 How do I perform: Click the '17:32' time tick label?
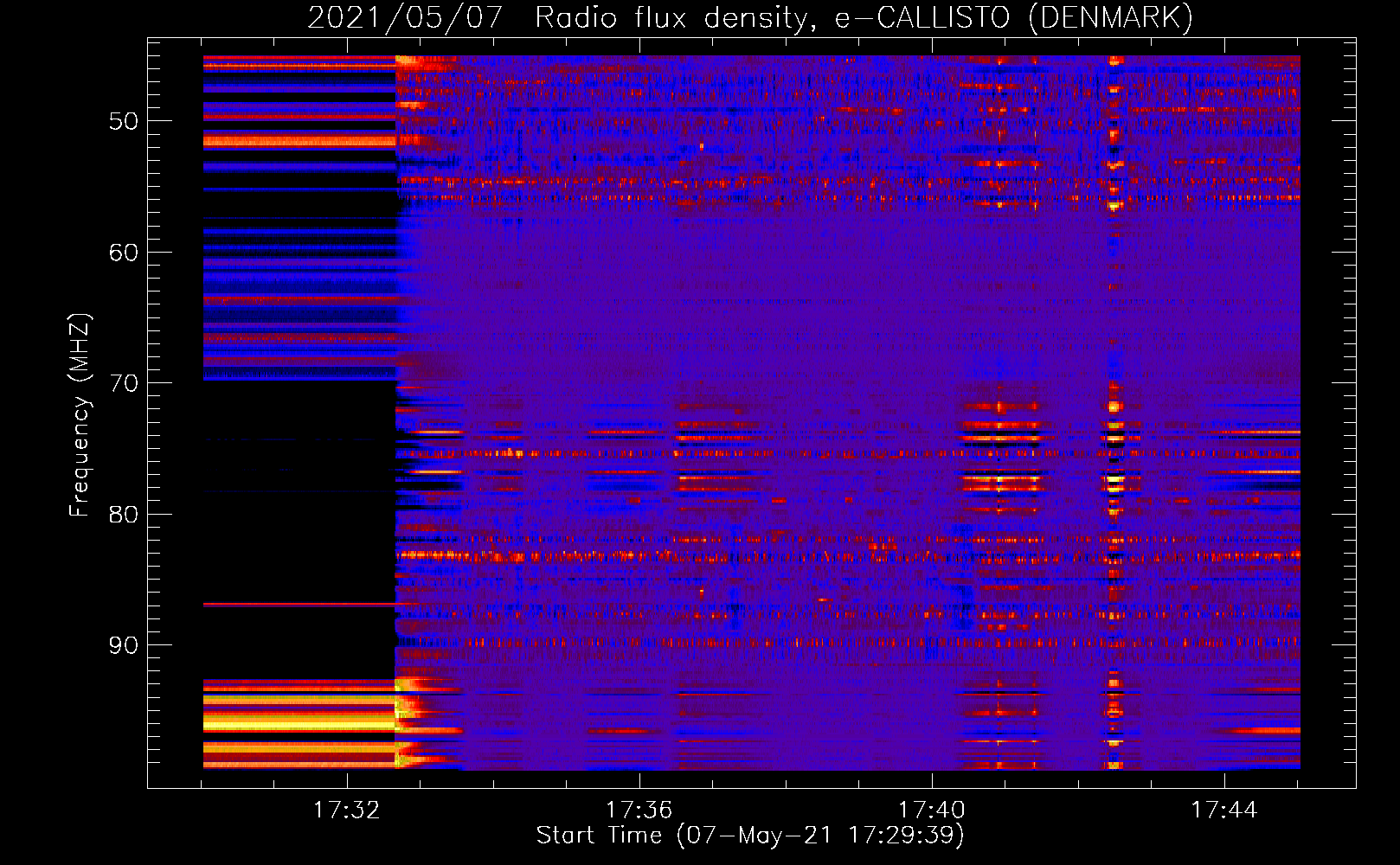[x=346, y=811]
